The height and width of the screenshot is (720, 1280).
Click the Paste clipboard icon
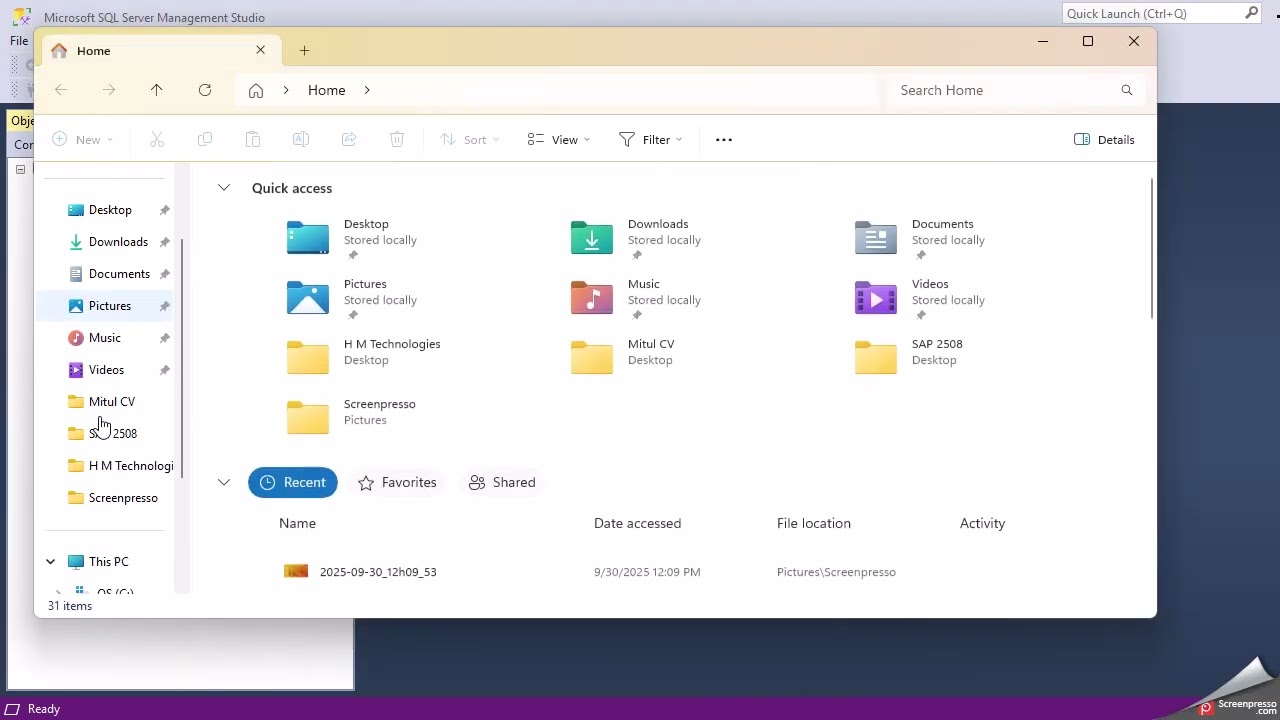click(253, 140)
